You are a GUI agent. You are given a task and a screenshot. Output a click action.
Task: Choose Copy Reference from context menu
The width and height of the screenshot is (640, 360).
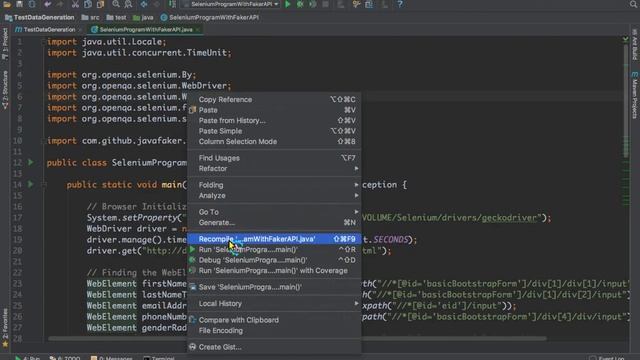274,100
